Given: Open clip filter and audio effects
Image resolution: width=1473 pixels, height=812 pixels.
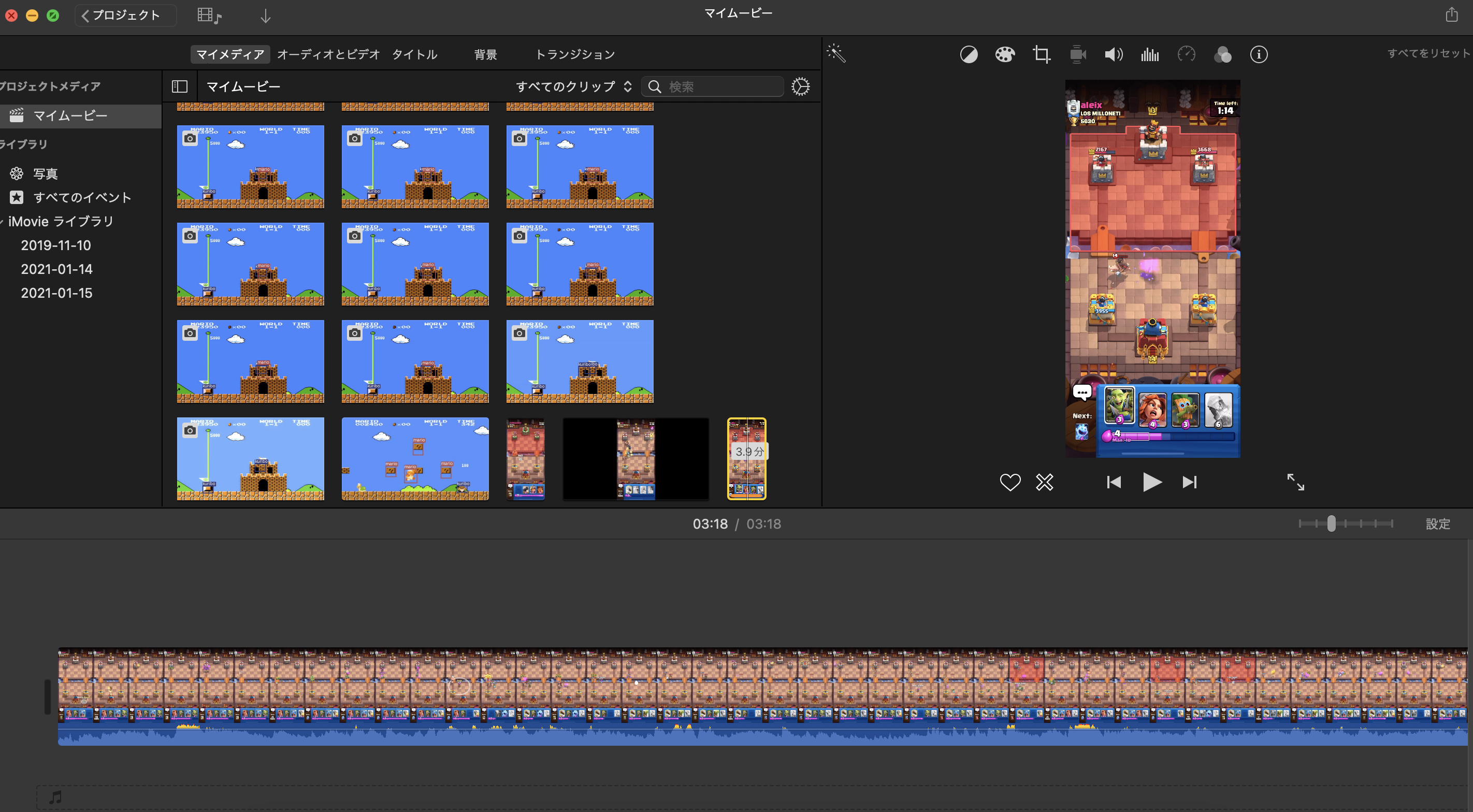Looking at the screenshot, I should coord(1222,55).
